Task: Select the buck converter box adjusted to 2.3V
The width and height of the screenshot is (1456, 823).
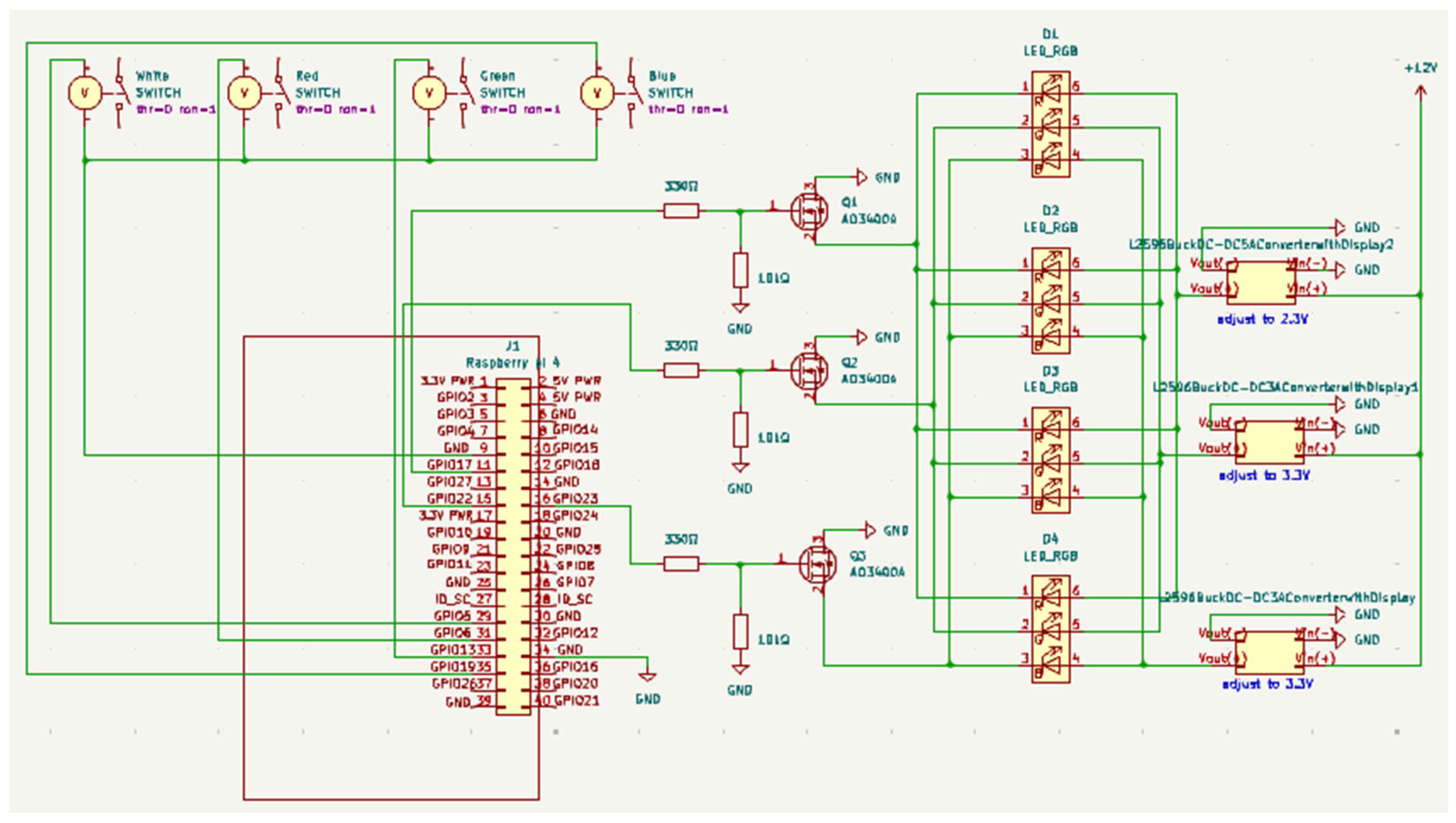Action: (x=1261, y=282)
